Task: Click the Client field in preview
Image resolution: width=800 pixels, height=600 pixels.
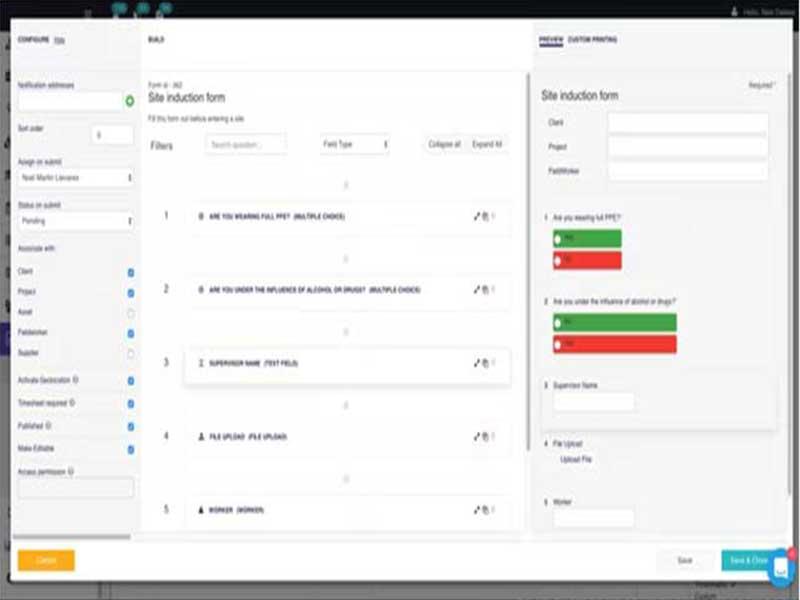Action: (688, 123)
